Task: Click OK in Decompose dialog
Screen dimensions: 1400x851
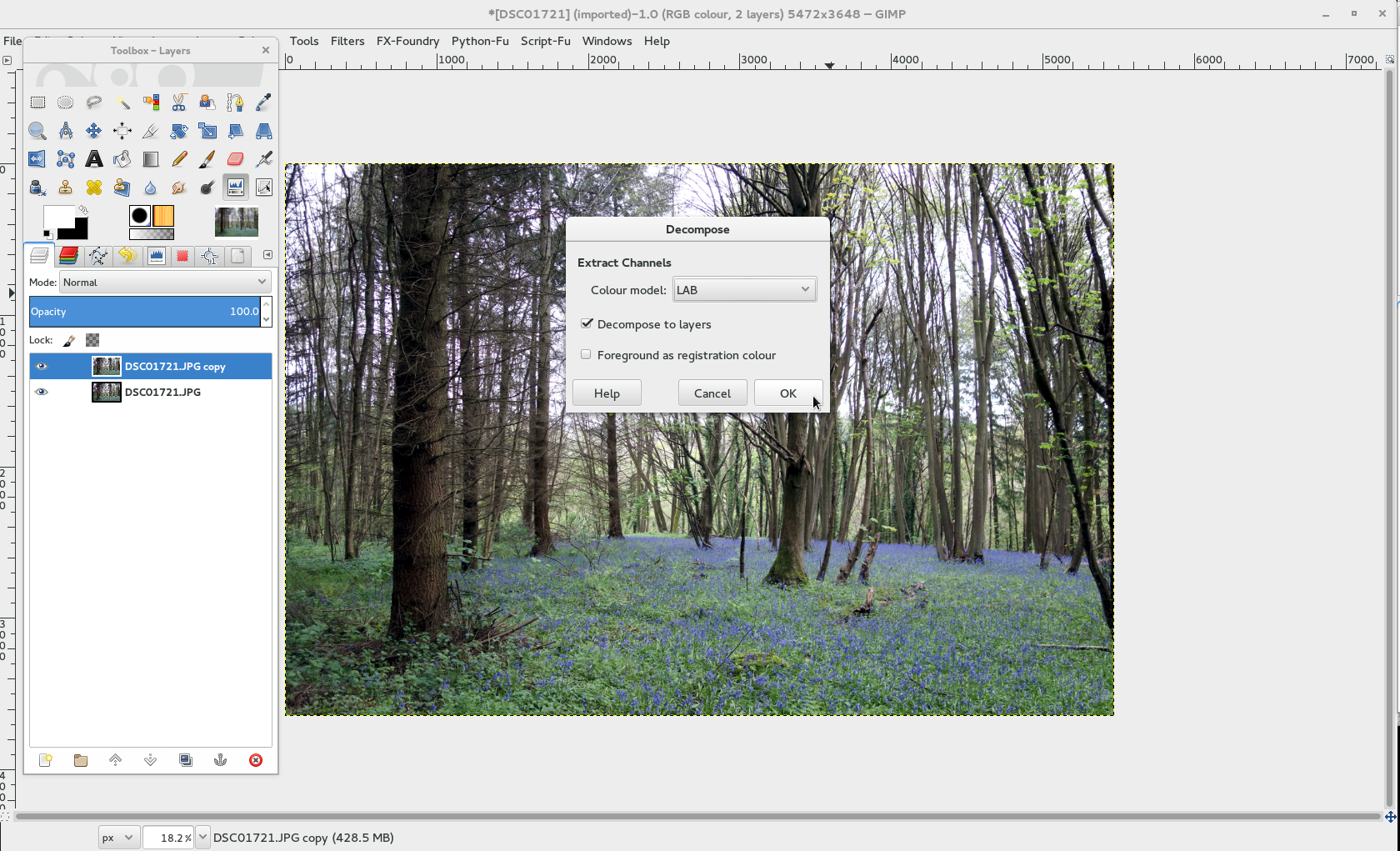Action: pyautogui.click(x=787, y=393)
